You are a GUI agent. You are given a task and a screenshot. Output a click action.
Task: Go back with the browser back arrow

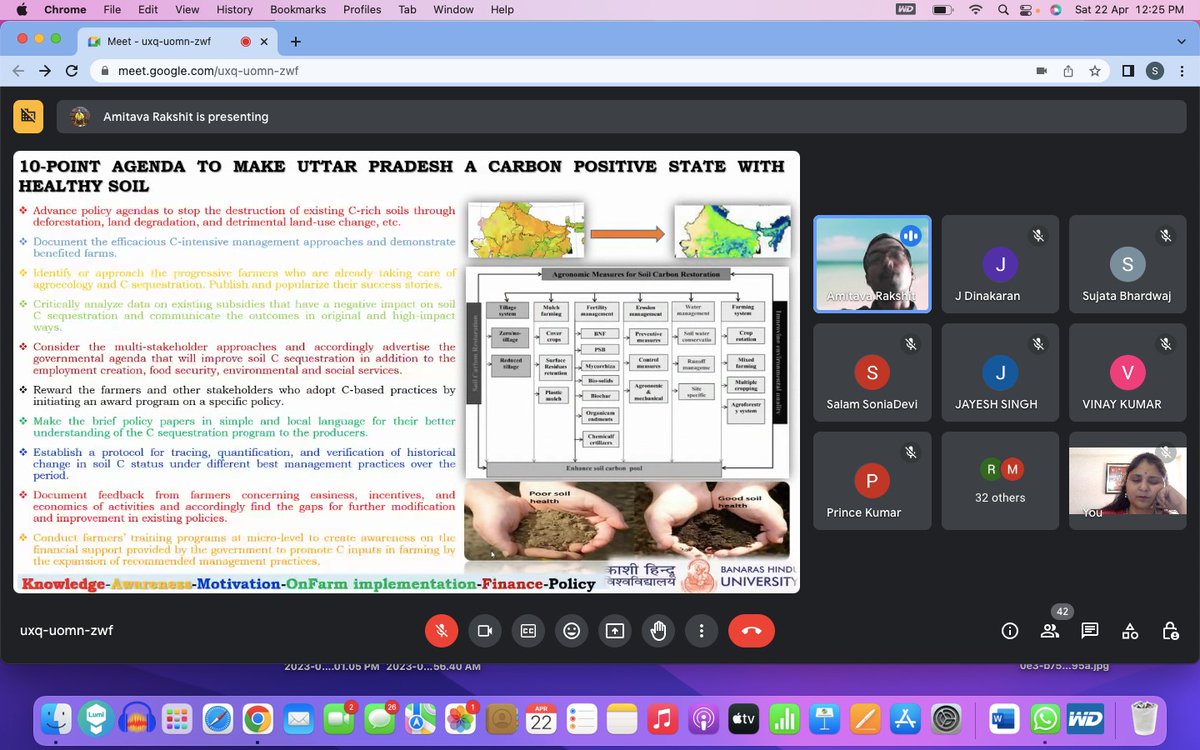point(19,71)
